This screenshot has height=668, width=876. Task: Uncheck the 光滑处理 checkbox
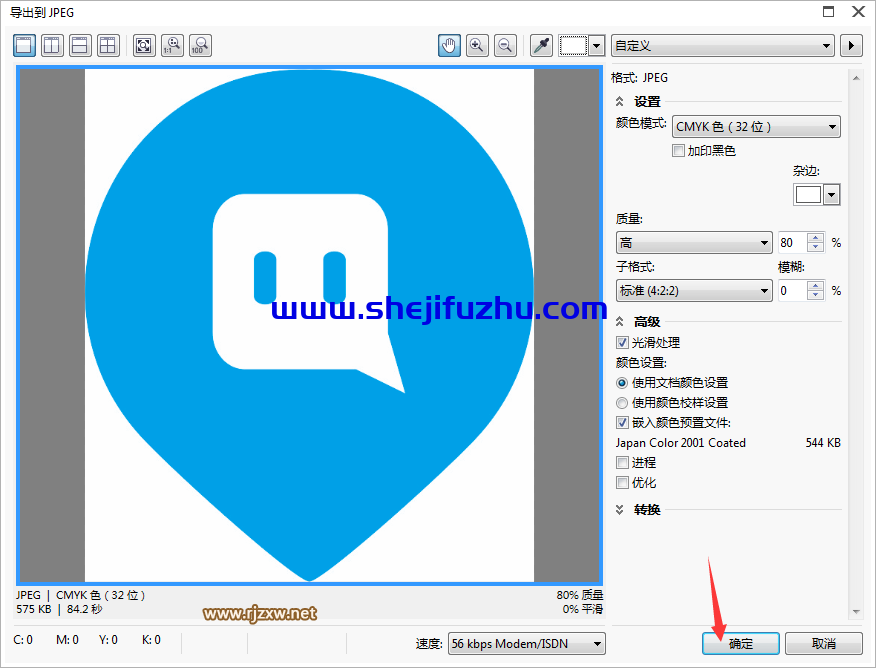click(x=622, y=342)
